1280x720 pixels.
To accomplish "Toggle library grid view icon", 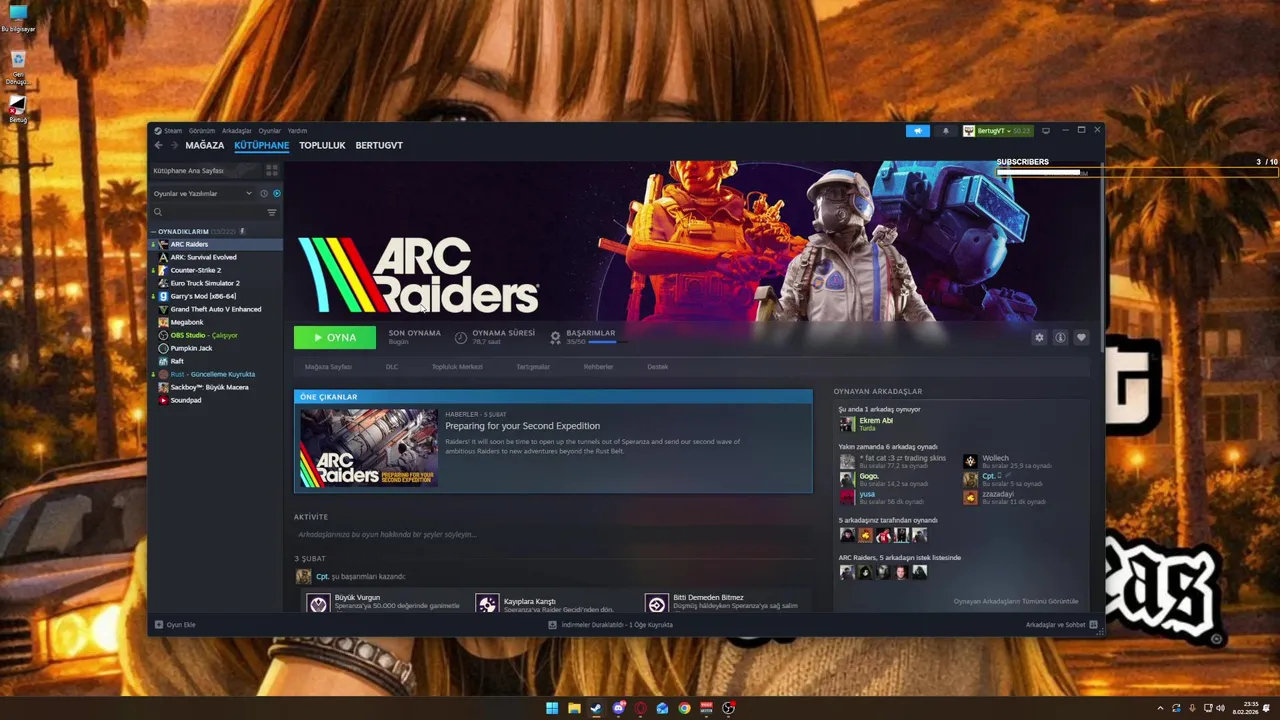I will pyautogui.click(x=272, y=171).
